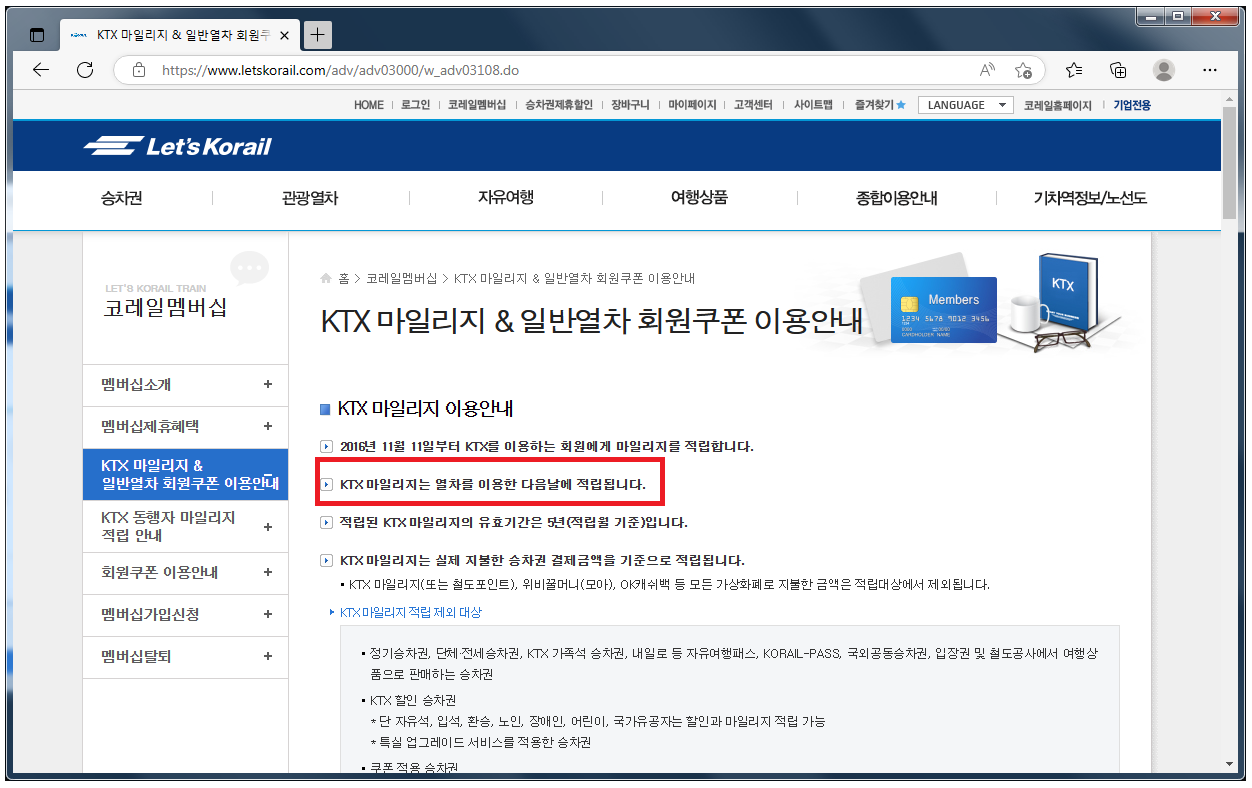Viewport: 1252px width, 788px height.
Task: Add this page to favorites star icon
Action: 1023,70
